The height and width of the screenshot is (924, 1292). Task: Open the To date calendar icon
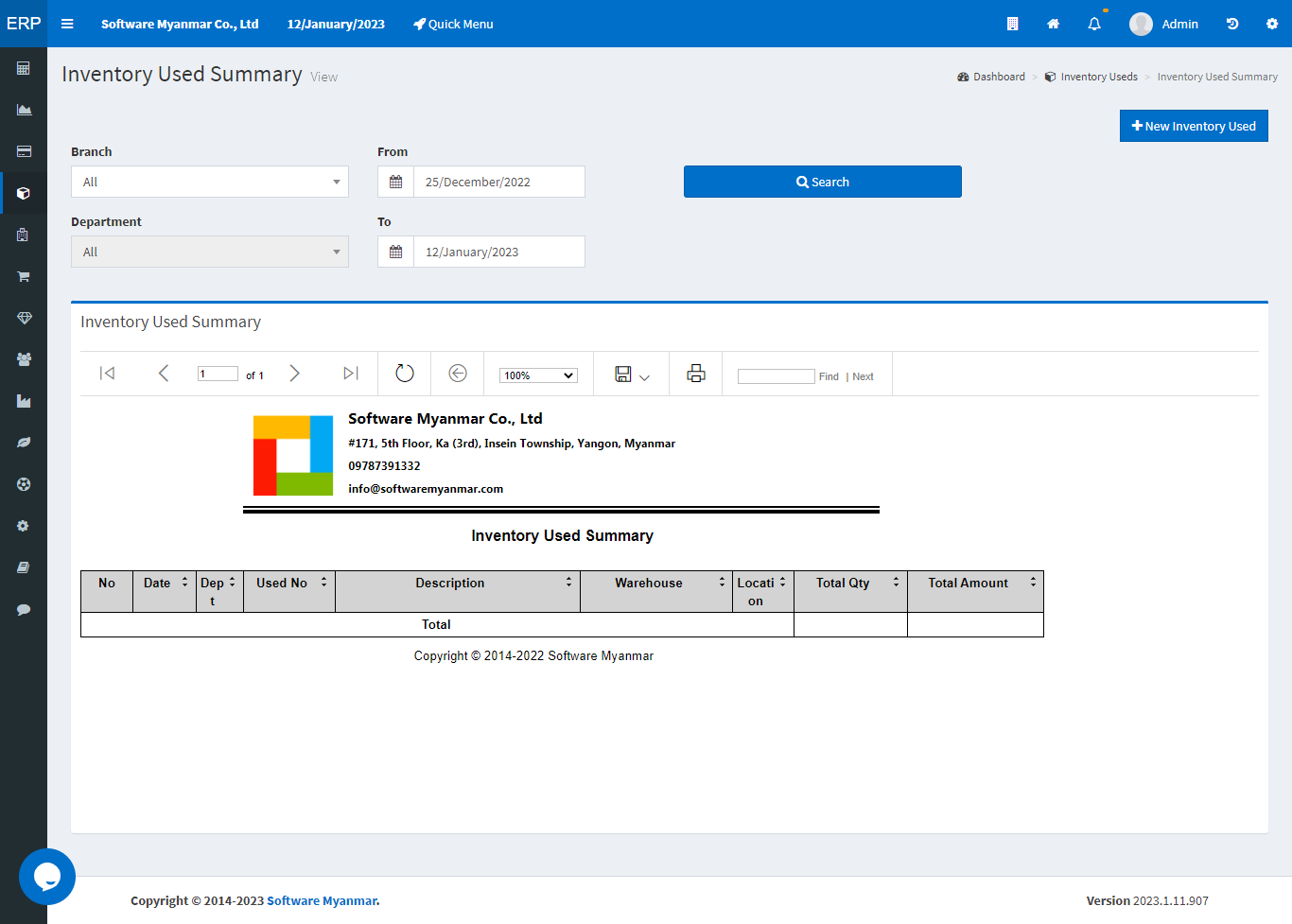(395, 252)
